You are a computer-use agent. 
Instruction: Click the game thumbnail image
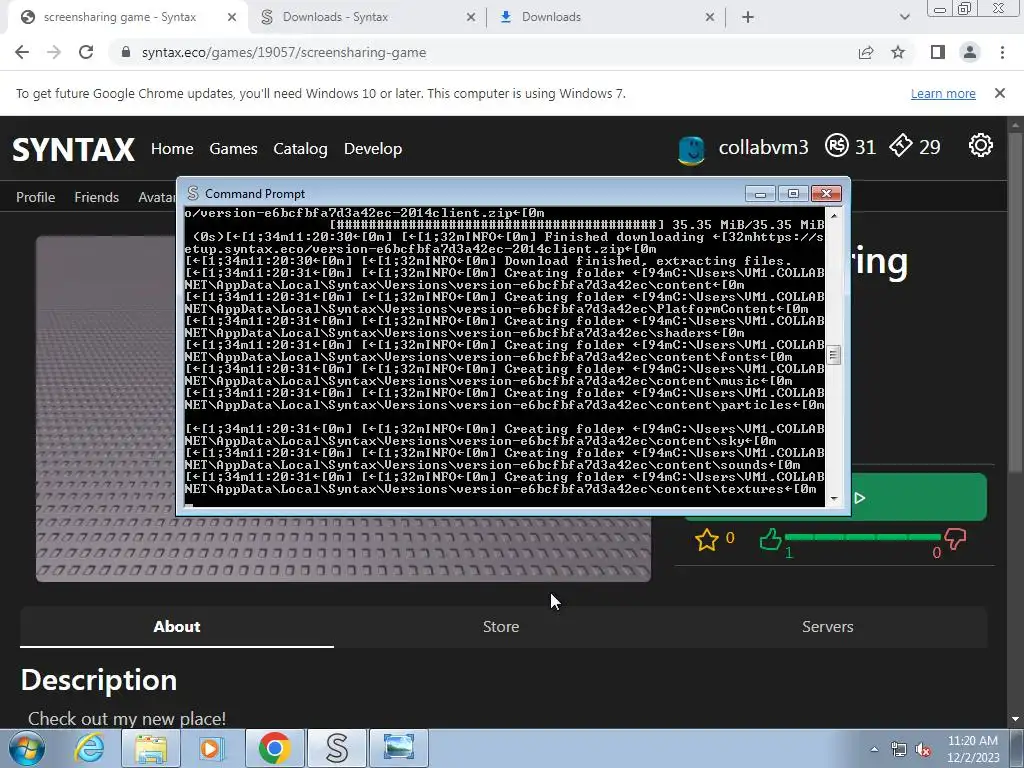click(344, 547)
